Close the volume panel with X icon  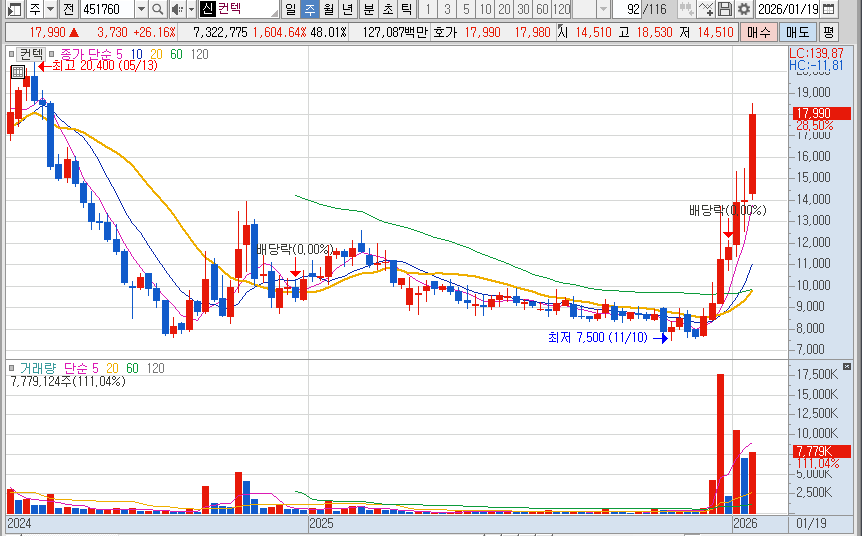pyautogui.click(x=847, y=366)
